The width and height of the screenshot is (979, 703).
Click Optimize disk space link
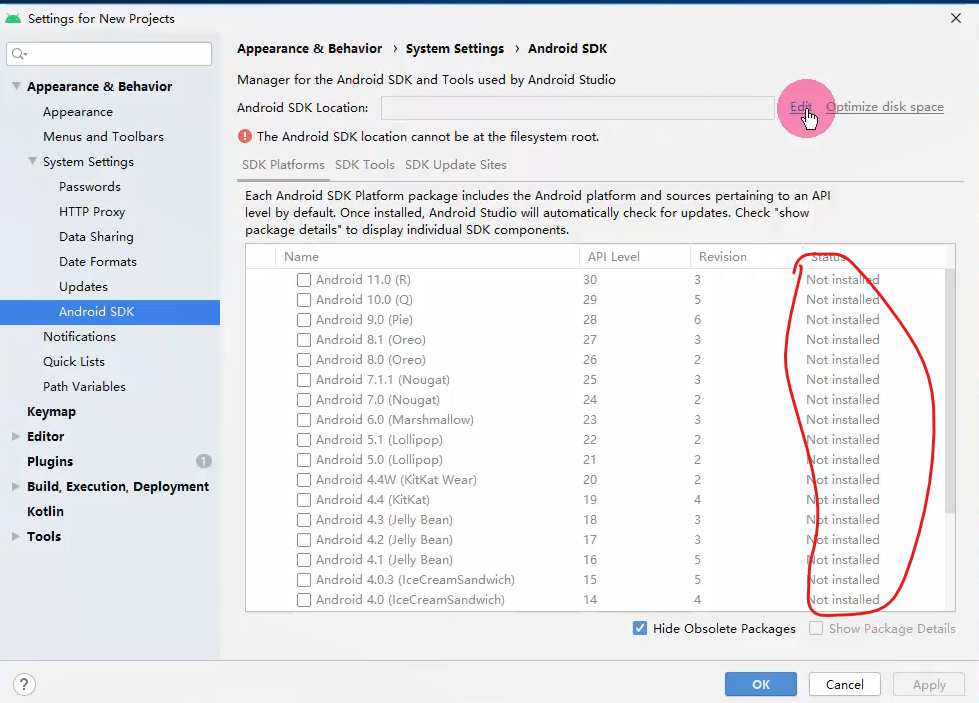[885, 107]
